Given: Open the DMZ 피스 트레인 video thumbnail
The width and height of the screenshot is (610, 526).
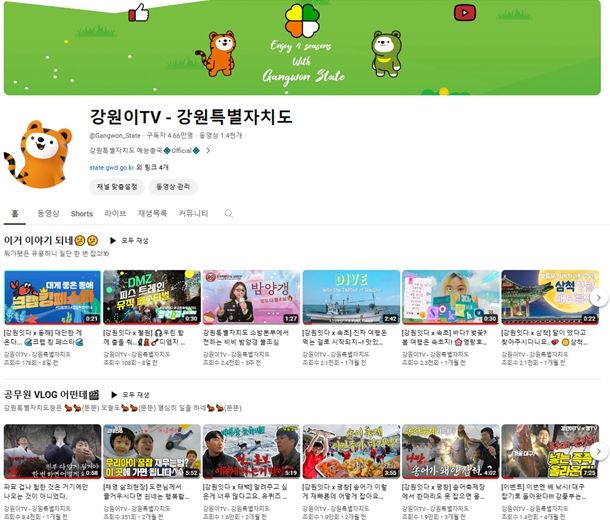Looking at the screenshot, I should [152, 297].
